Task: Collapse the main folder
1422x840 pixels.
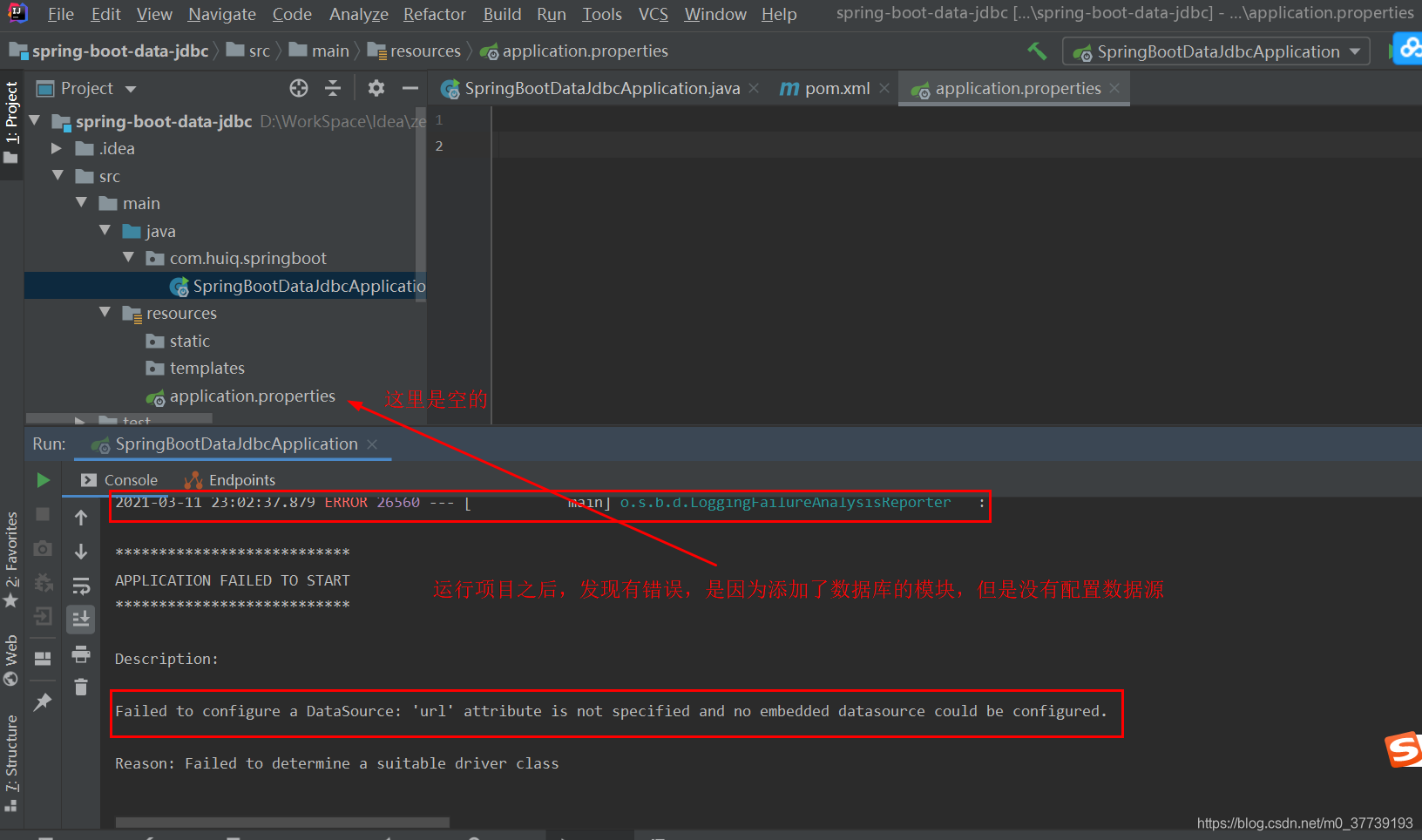Action: tap(82, 202)
